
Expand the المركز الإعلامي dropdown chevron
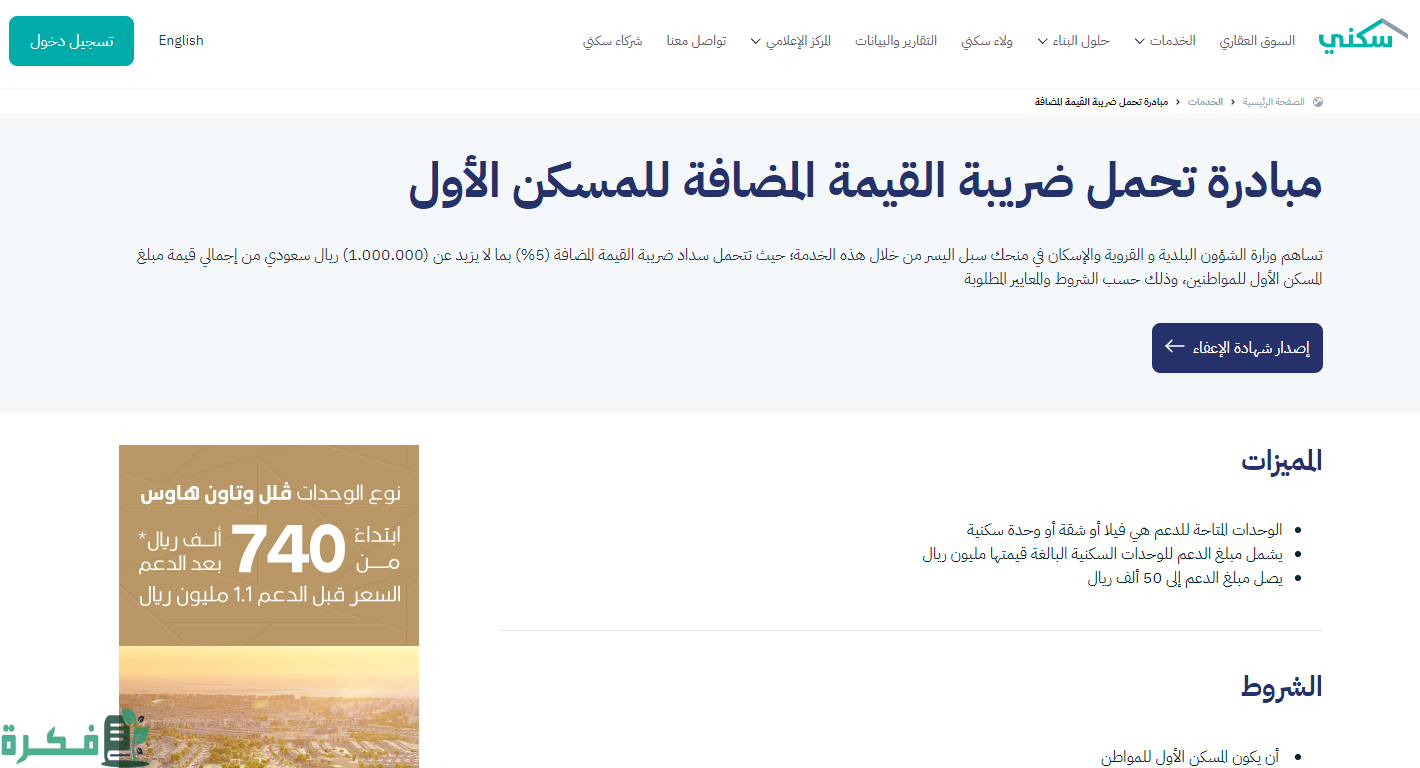pyautogui.click(x=756, y=41)
